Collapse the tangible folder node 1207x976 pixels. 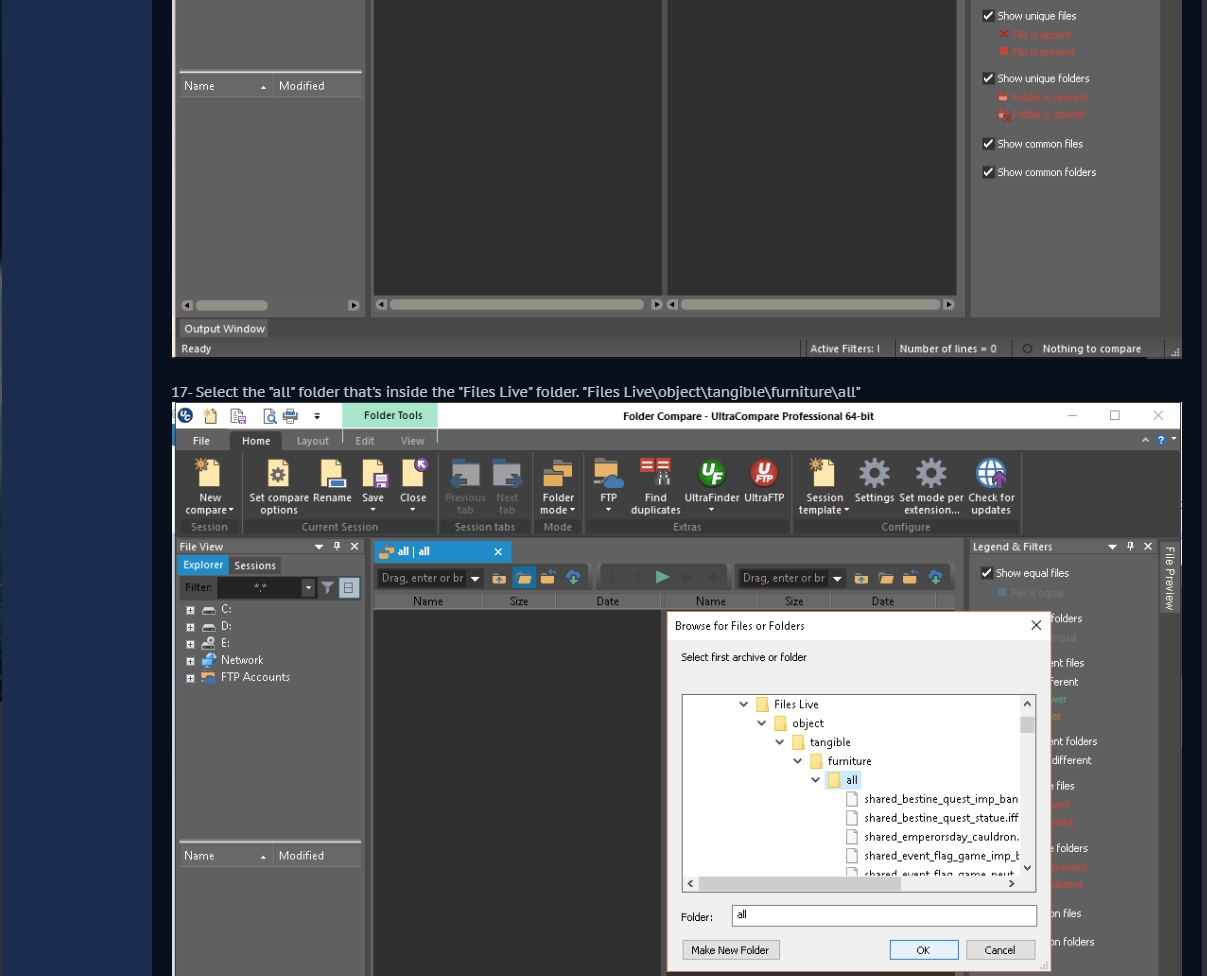click(x=779, y=742)
